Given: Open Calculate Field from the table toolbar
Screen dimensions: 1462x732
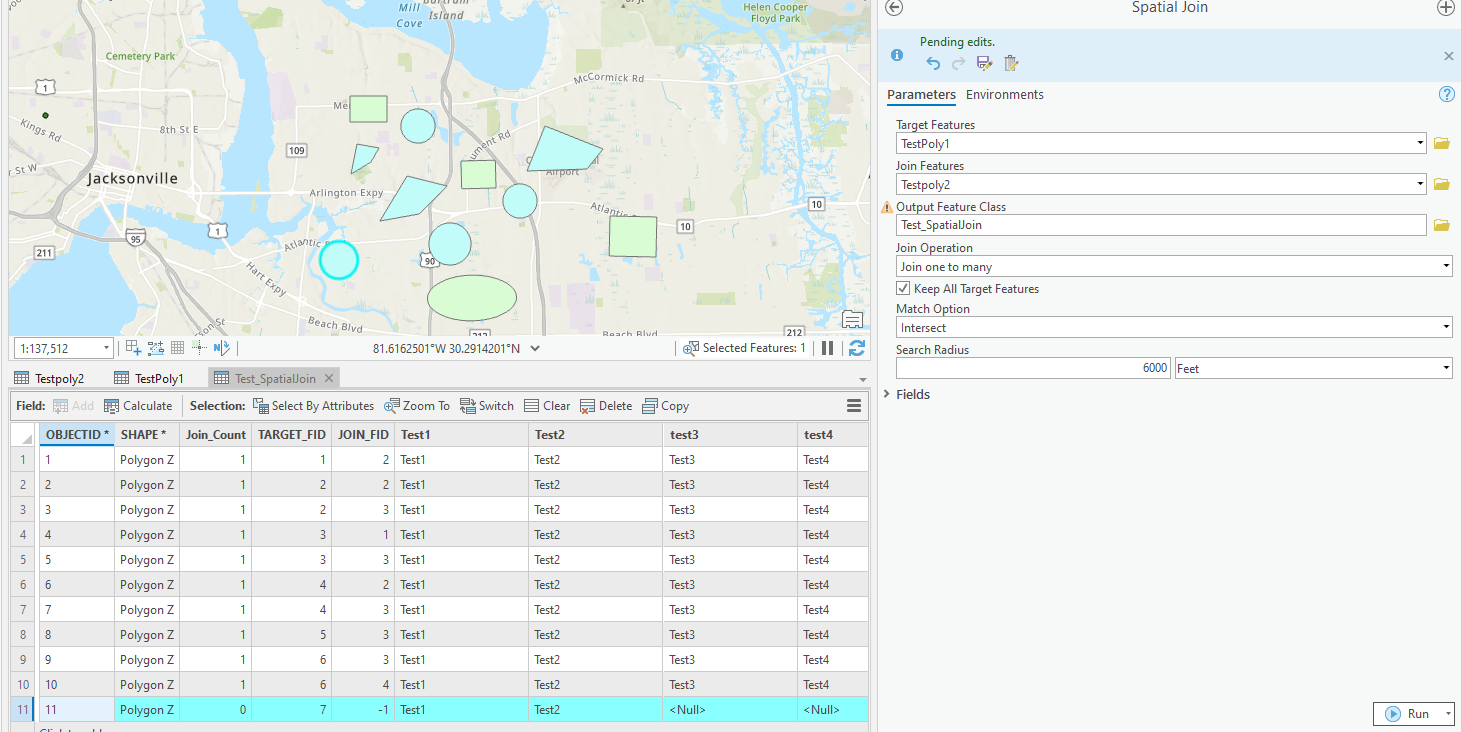Looking at the screenshot, I should pos(138,405).
